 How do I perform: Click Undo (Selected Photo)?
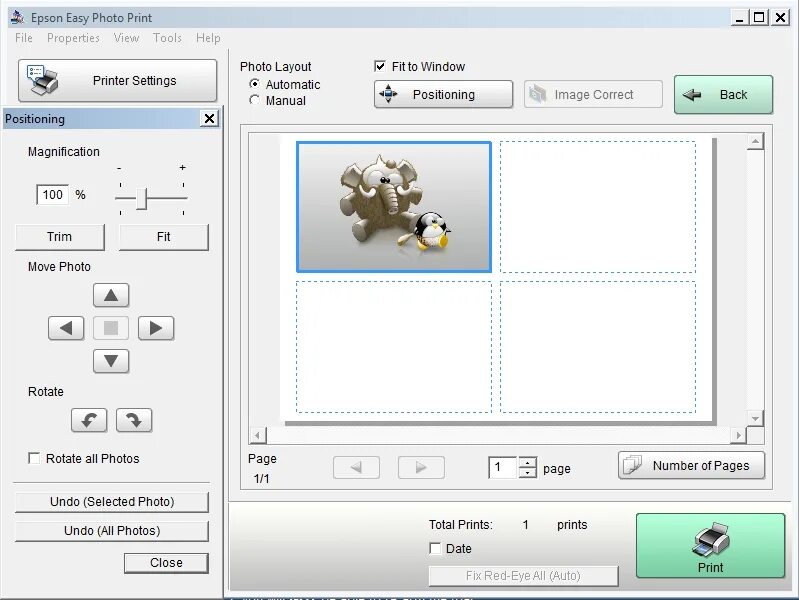pyautogui.click(x=112, y=502)
